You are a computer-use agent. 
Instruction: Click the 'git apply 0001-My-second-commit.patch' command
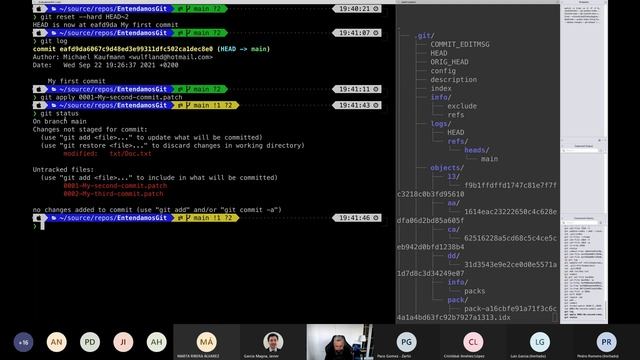[111, 97]
